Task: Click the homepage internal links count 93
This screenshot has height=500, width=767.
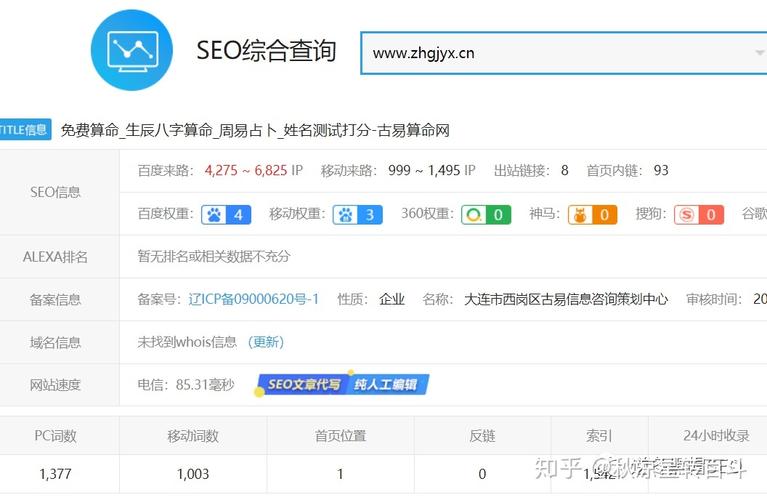Action: (661, 171)
